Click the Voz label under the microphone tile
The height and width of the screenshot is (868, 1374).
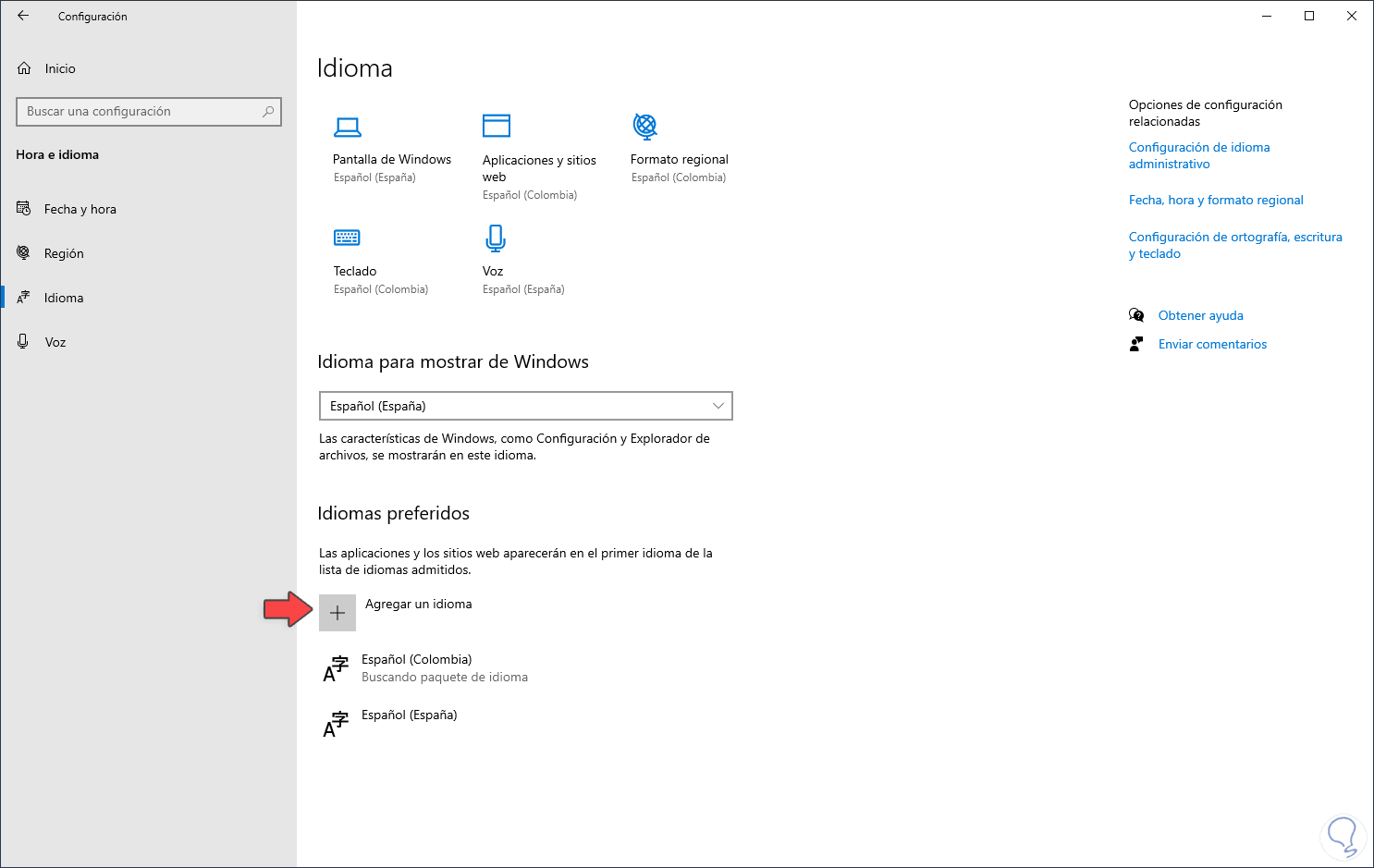pyautogui.click(x=493, y=271)
